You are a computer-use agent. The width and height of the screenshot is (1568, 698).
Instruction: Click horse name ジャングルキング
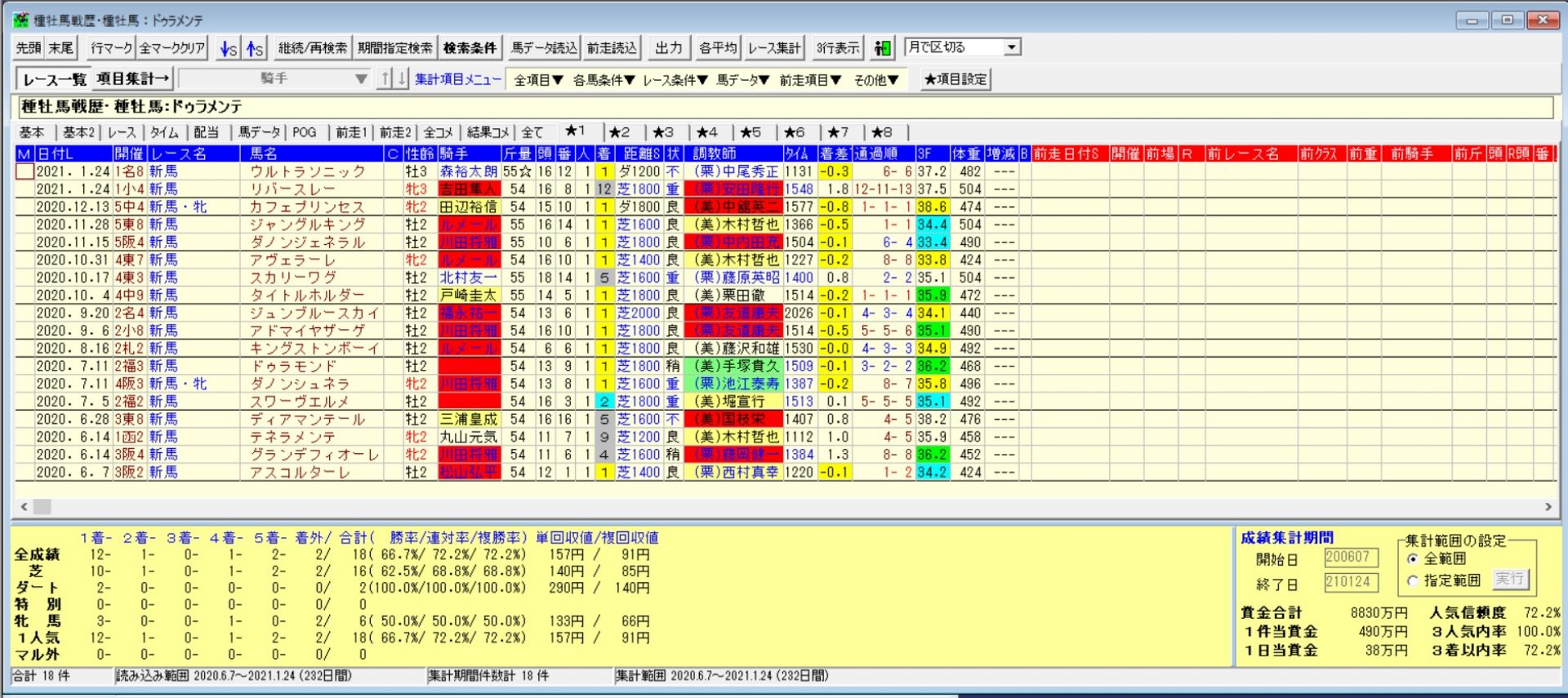pos(307,225)
